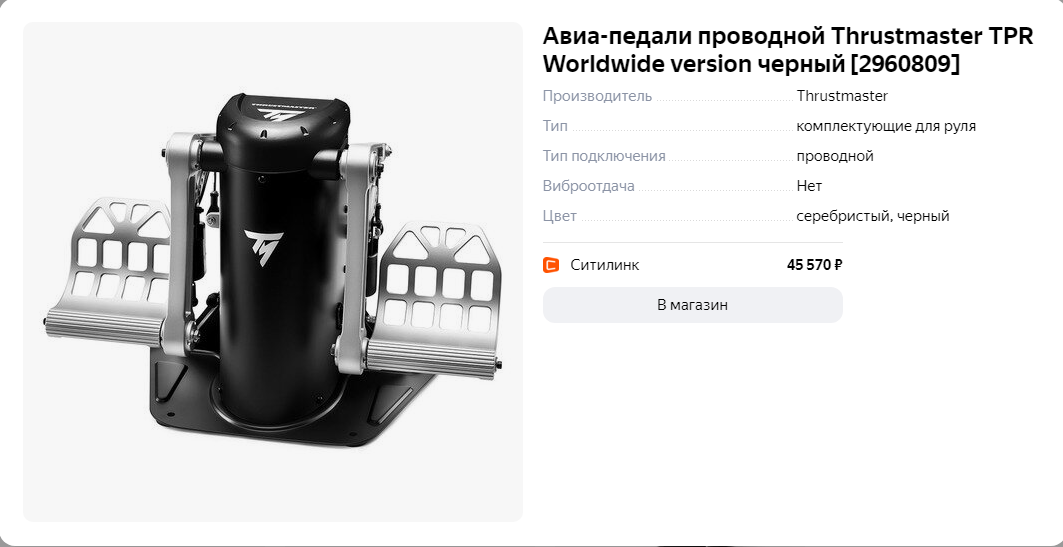Click the Цвет spec label
1063x547 pixels.
[x=559, y=216]
